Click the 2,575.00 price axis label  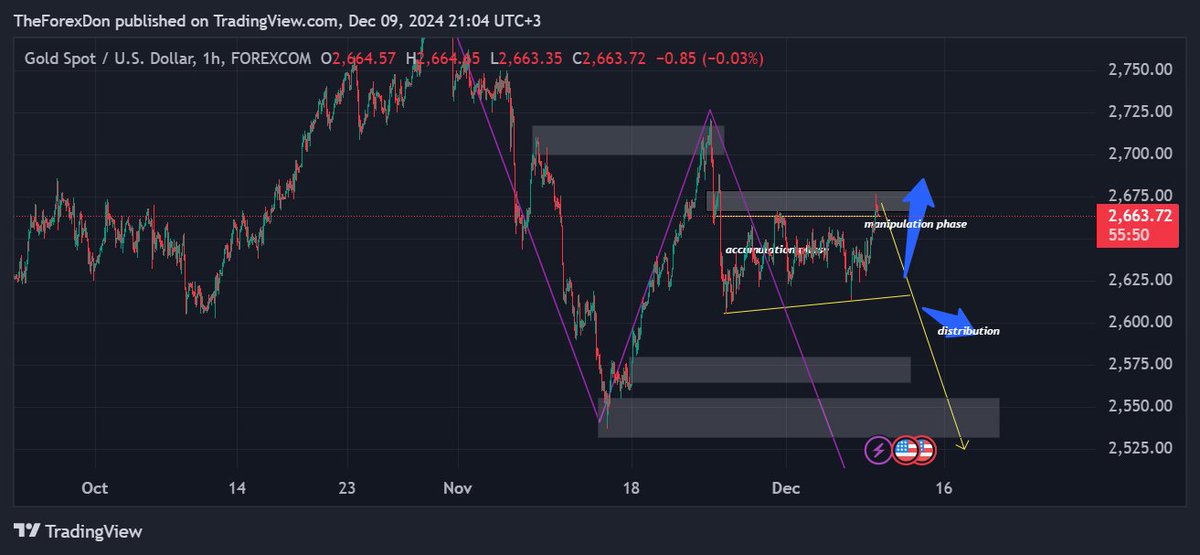click(x=1141, y=363)
